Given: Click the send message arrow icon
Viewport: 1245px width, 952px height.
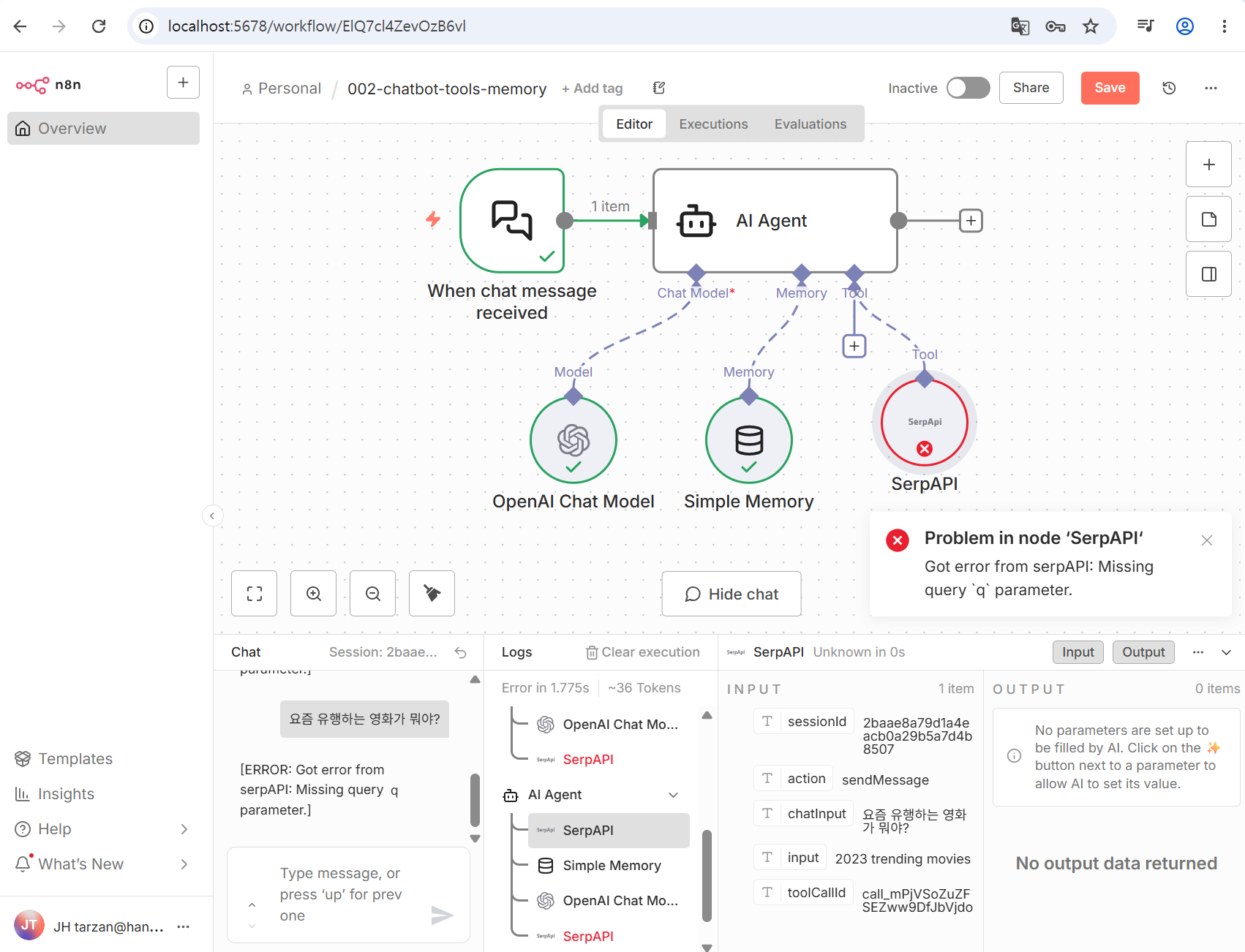Looking at the screenshot, I should pyautogui.click(x=442, y=915).
